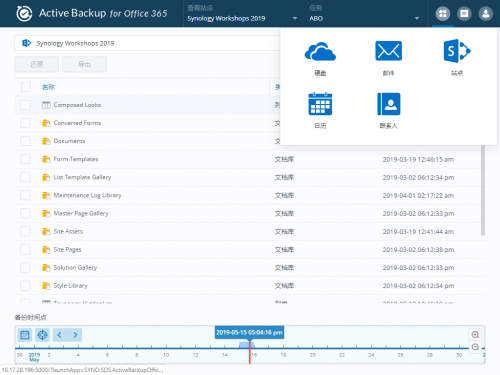The height and width of the screenshot is (375, 500).
Task: Click the Active Backup for Office 365 title
Action: 103,13
